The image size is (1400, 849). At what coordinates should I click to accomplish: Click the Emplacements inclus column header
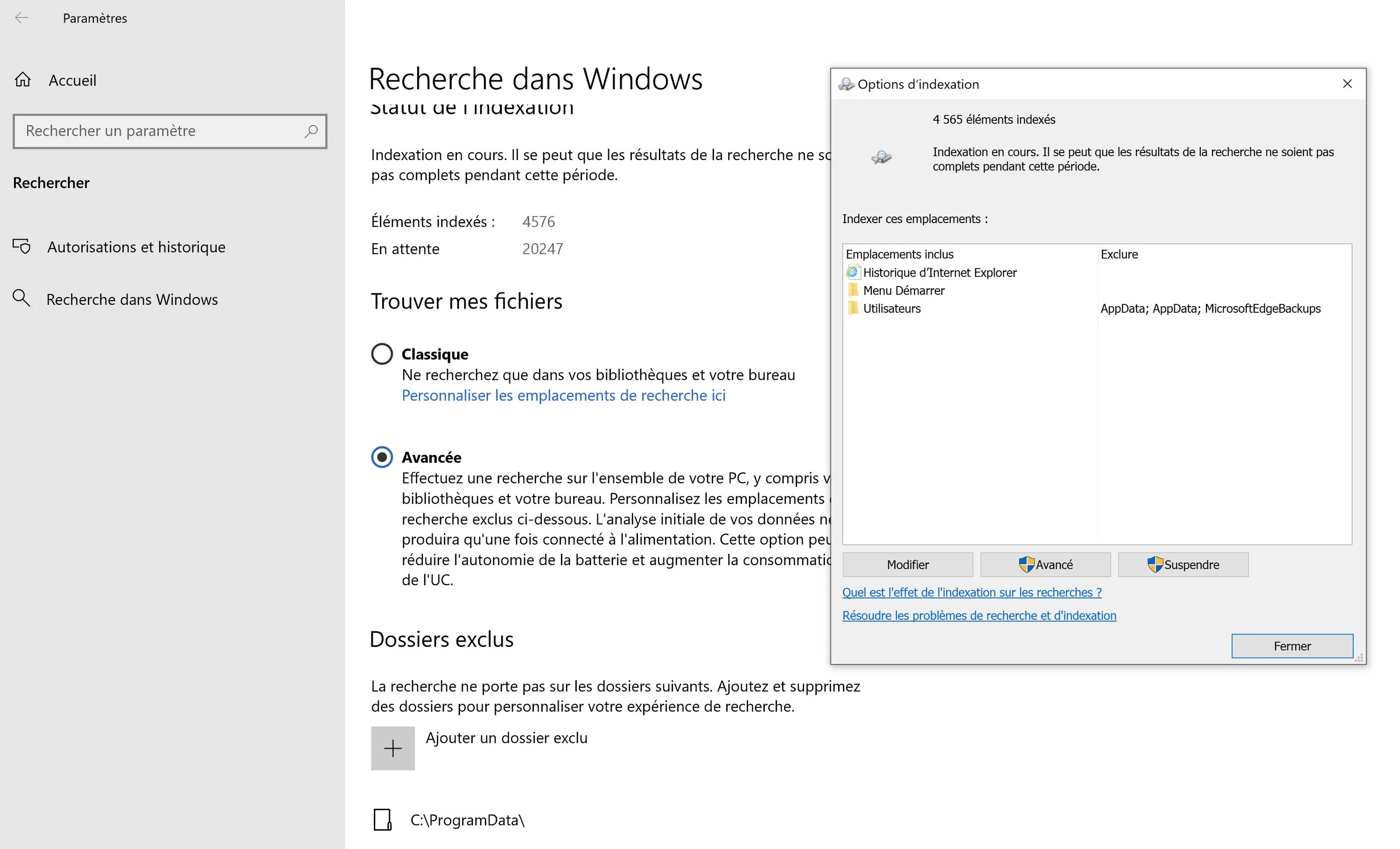pyautogui.click(x=899, y=254)
